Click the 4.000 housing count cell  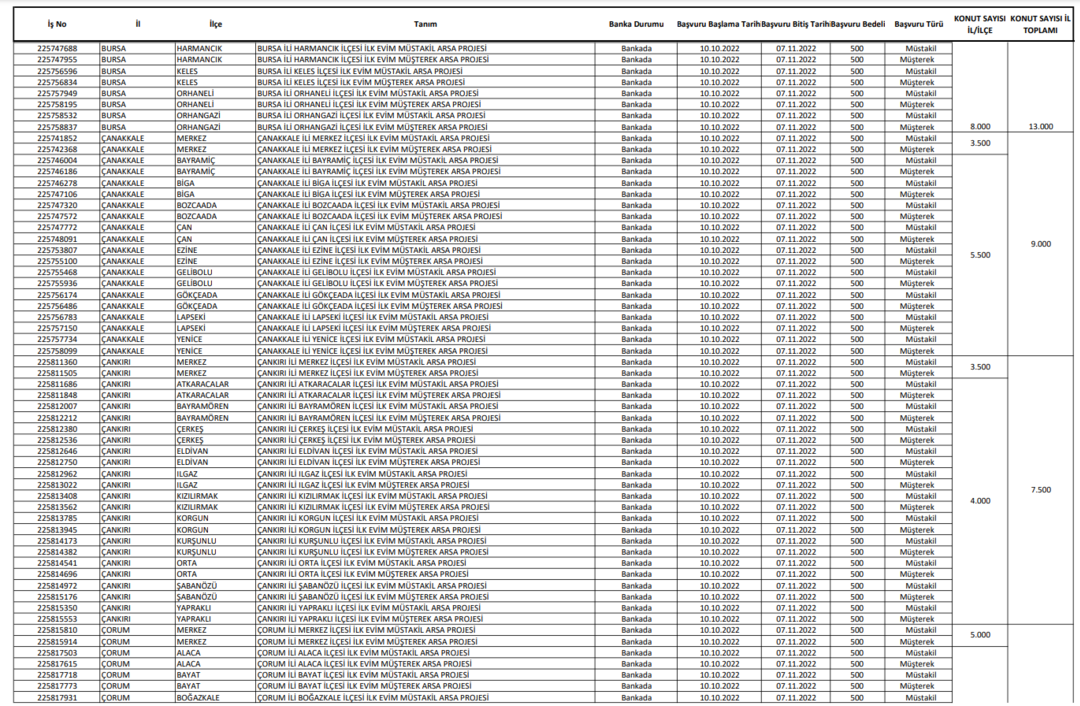[979, 501]
